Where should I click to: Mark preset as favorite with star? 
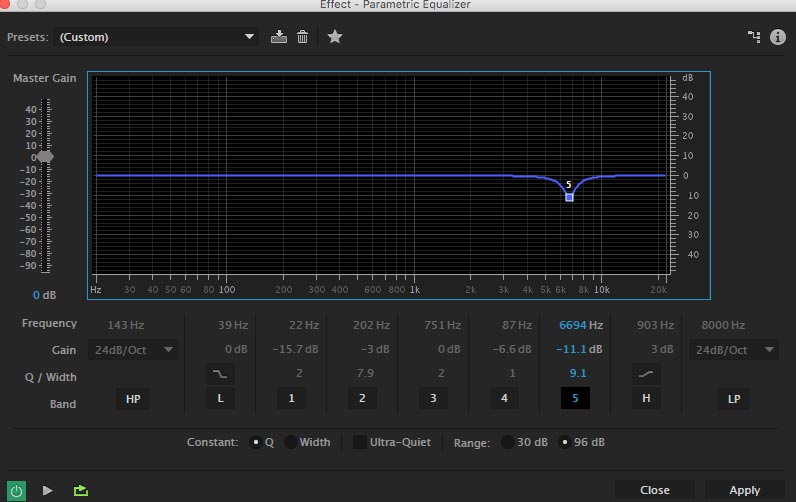(x=335, y=37)
